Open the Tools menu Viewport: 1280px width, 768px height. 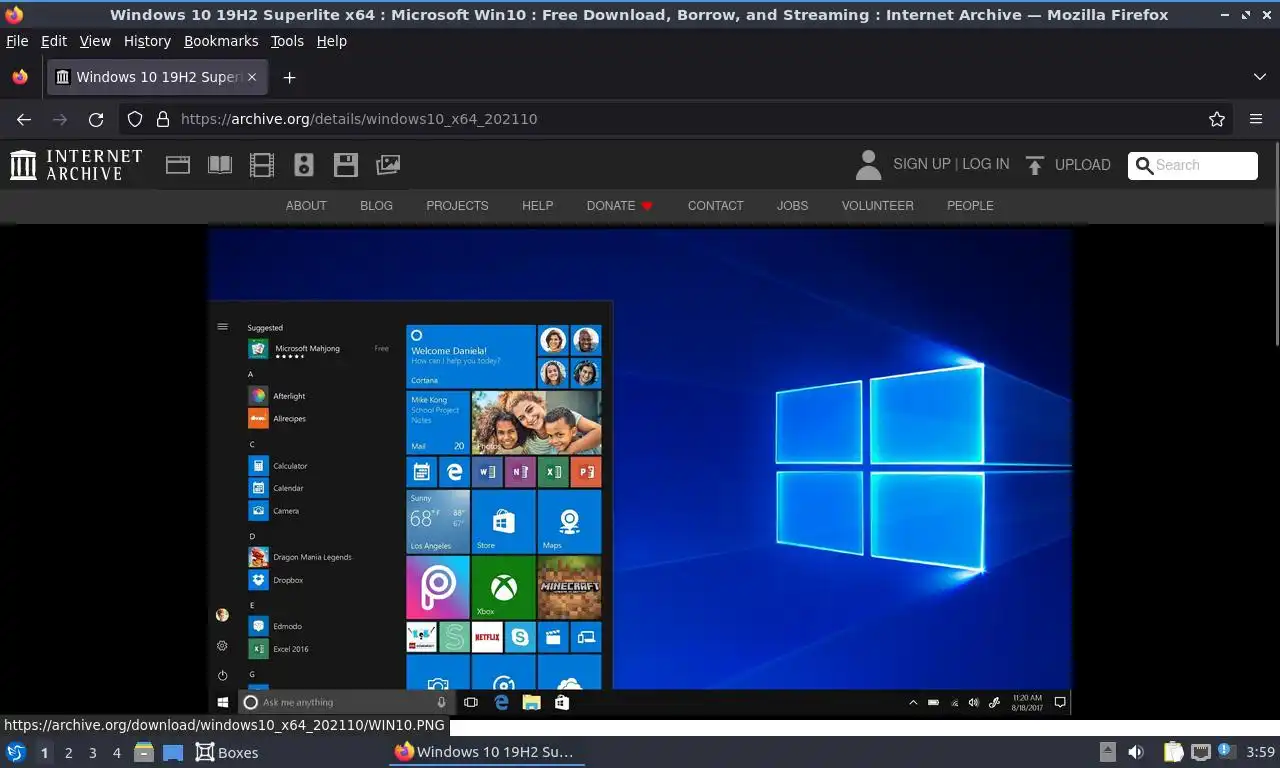(x=287, y=41)
